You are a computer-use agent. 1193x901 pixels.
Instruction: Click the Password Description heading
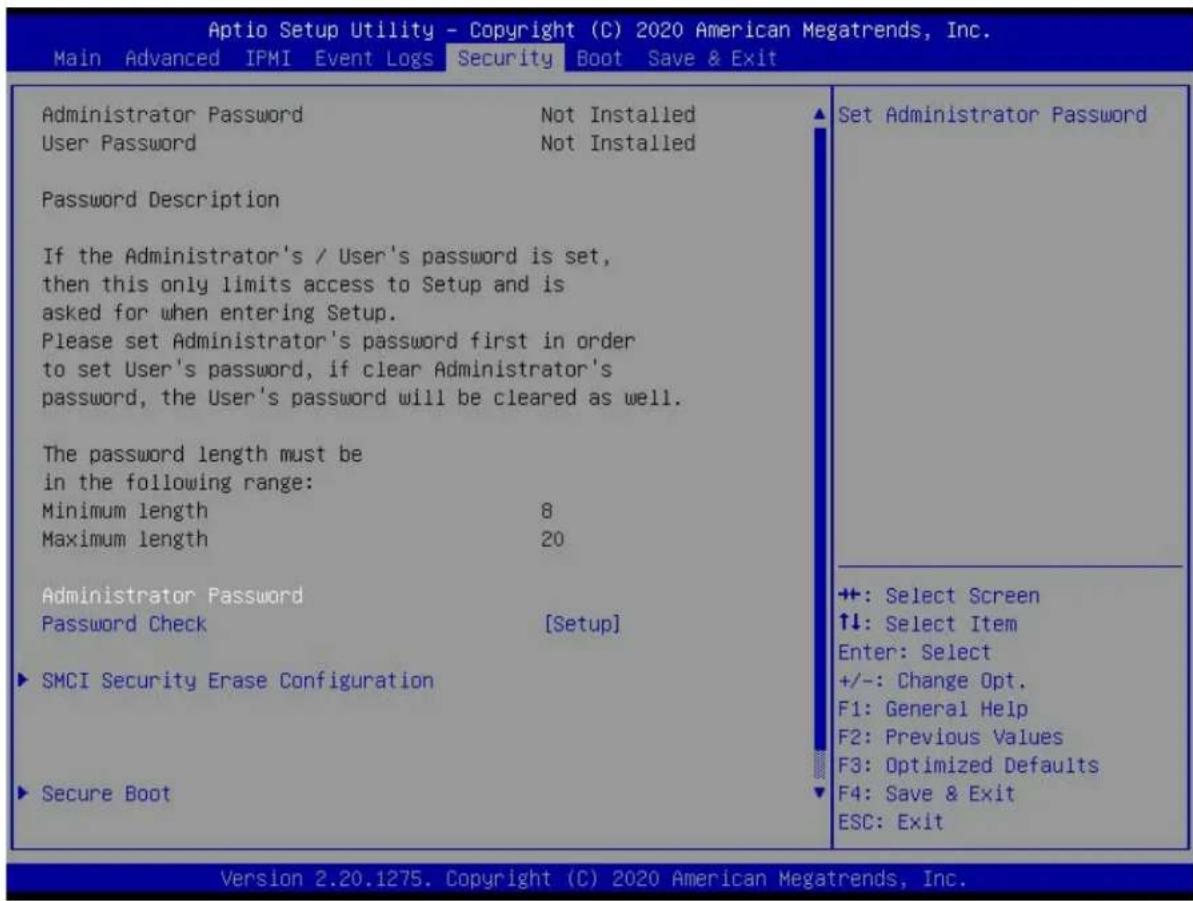click(161, 200)
